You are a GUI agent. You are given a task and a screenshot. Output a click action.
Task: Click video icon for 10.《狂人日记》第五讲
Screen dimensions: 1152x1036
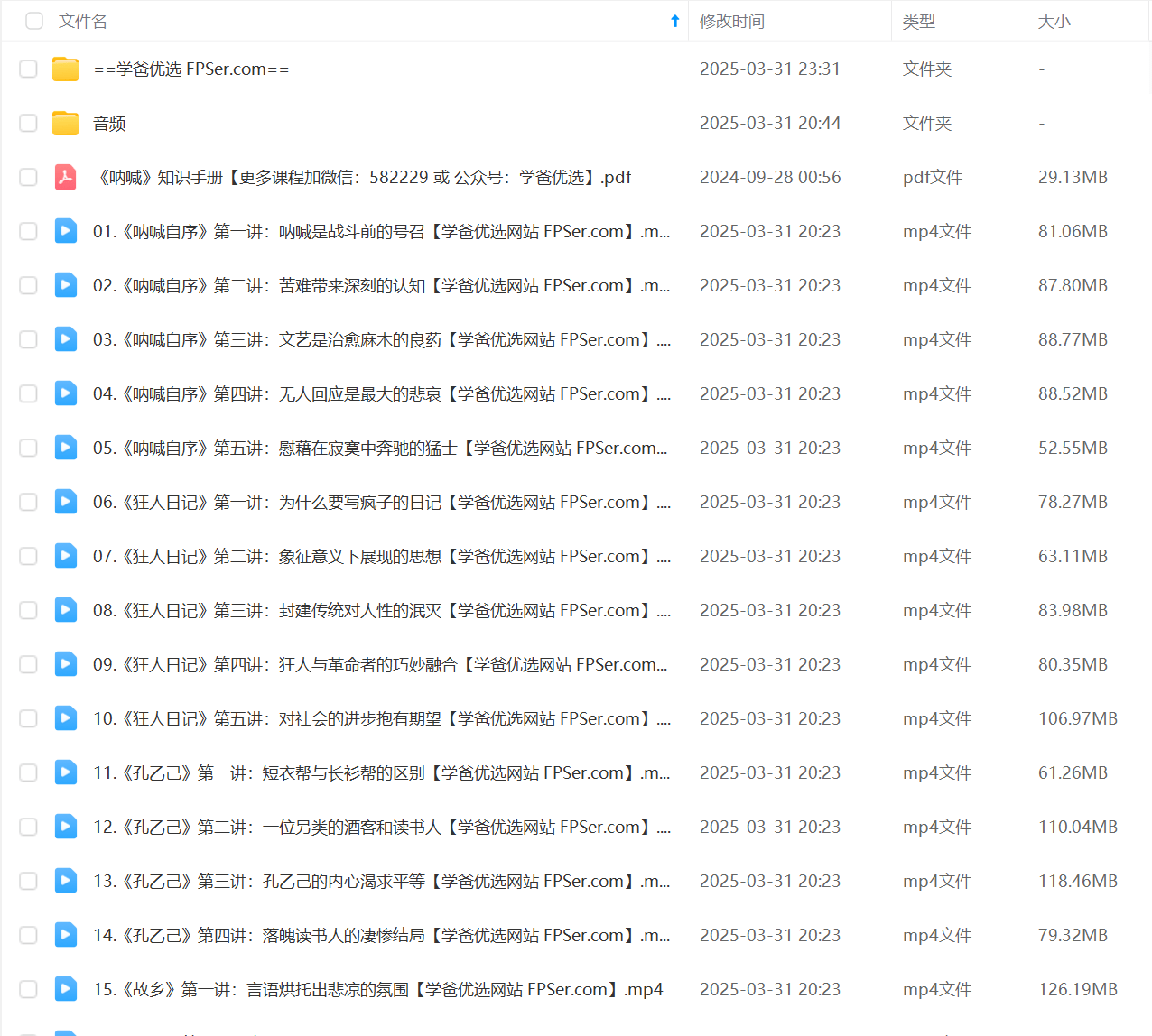65,718
